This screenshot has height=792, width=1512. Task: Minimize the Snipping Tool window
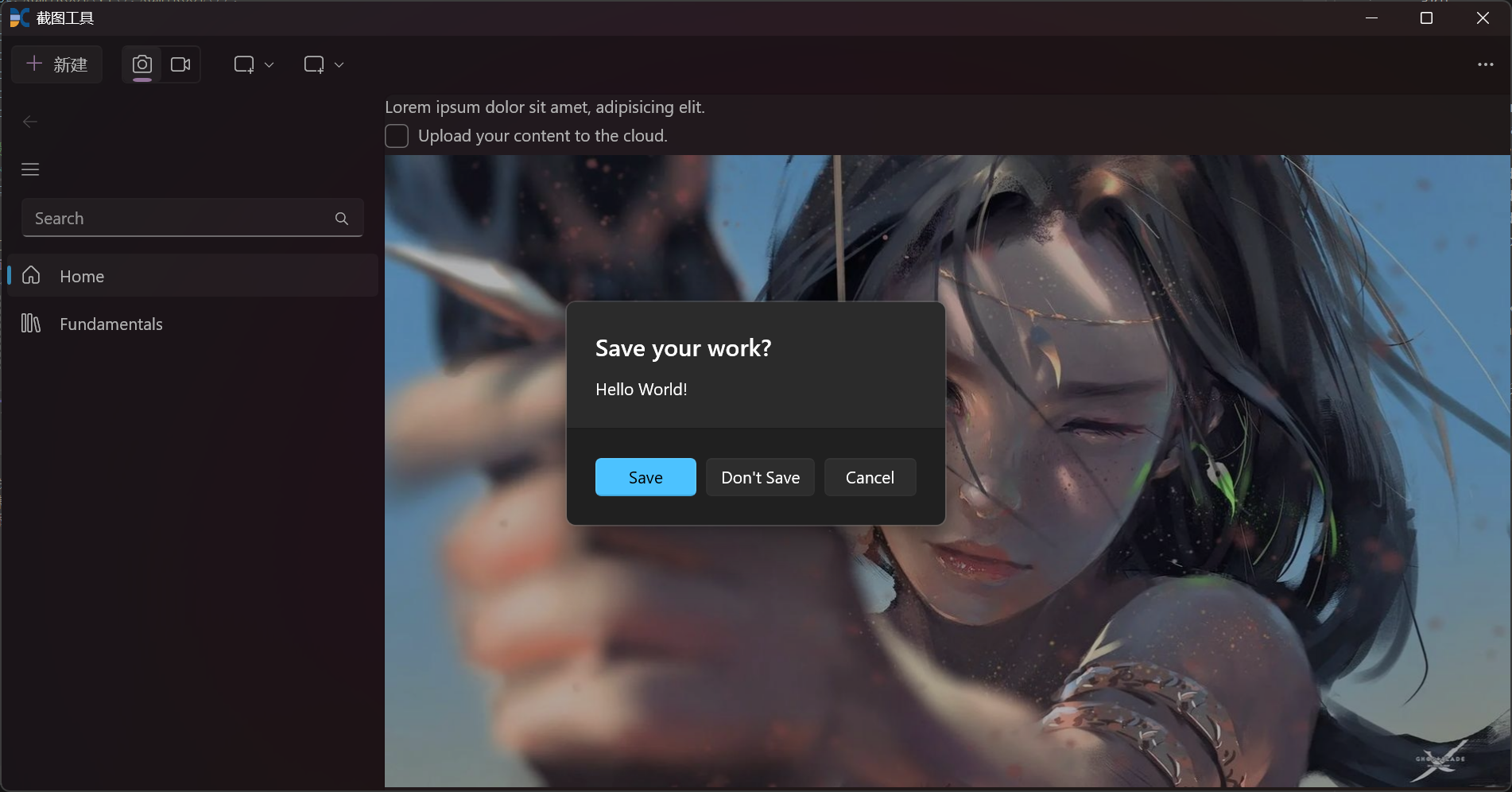pyautogui.click(x=1371, y=17)
